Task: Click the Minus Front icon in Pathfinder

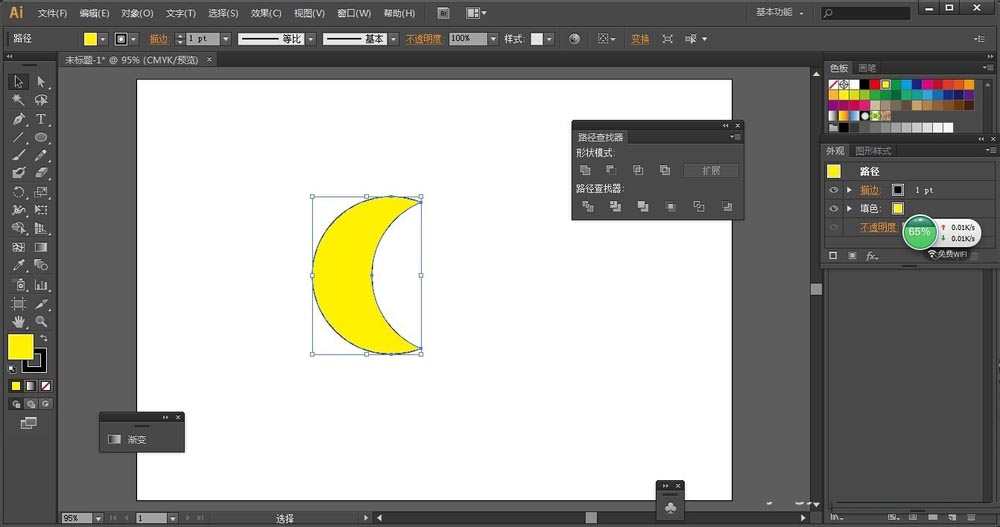Action: [611, 170]
